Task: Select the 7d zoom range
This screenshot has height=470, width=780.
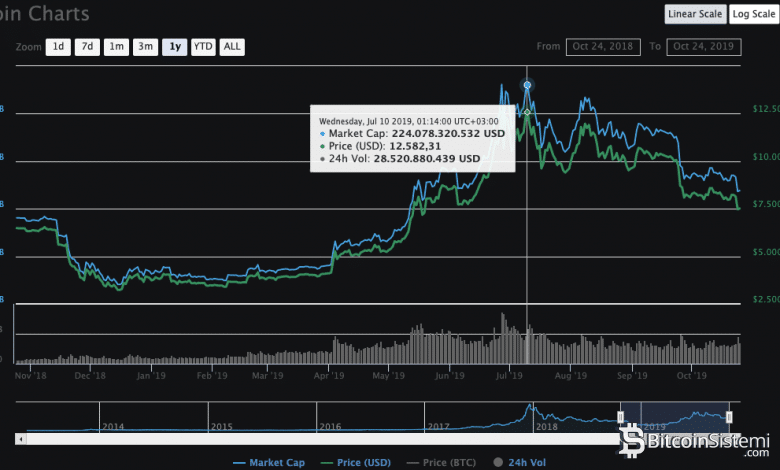Action: coord(87,47)
